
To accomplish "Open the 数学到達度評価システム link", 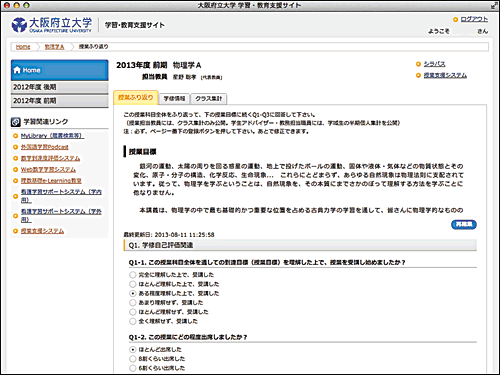I will [50, 158].
